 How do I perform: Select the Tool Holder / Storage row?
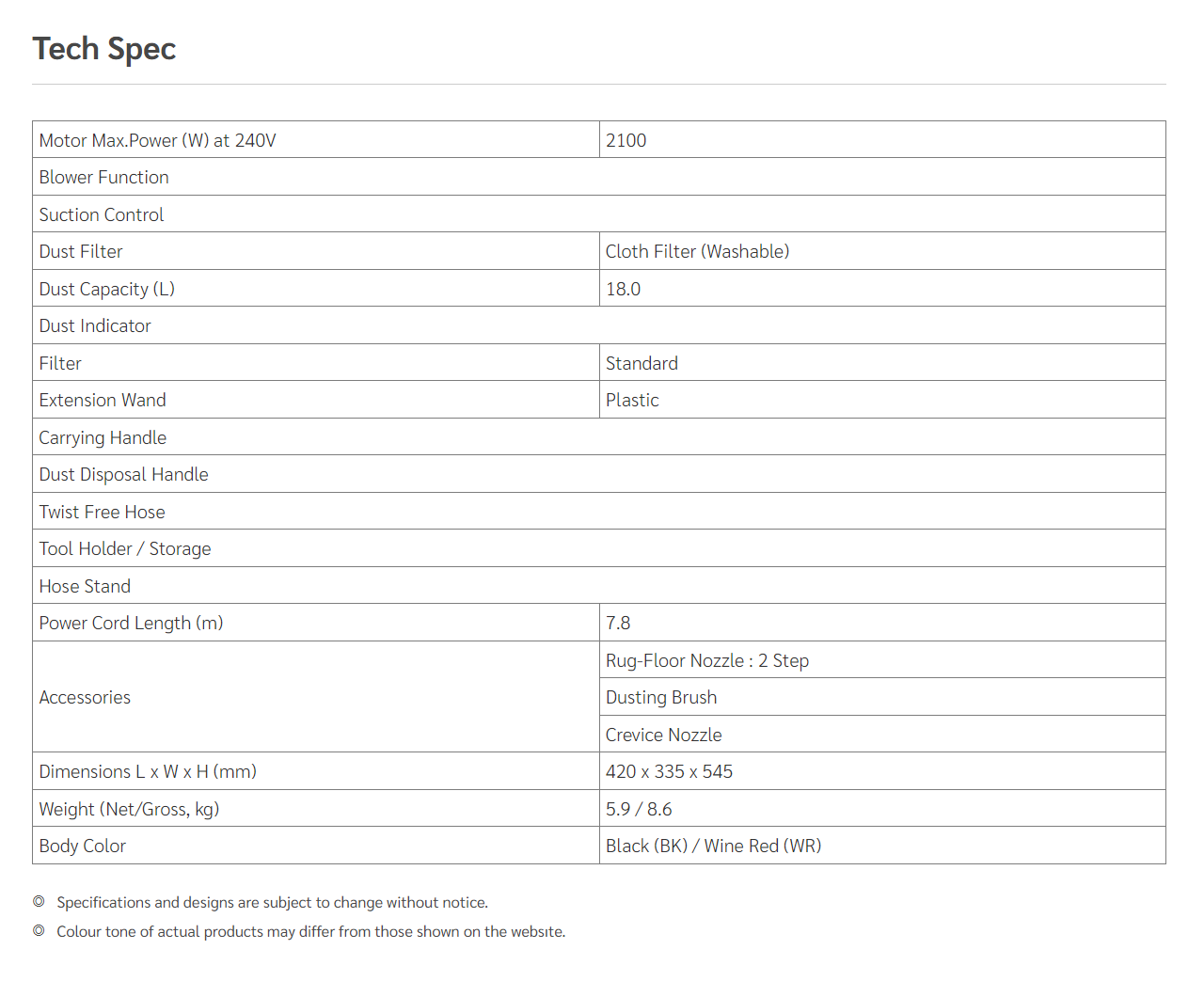point(599,548)
